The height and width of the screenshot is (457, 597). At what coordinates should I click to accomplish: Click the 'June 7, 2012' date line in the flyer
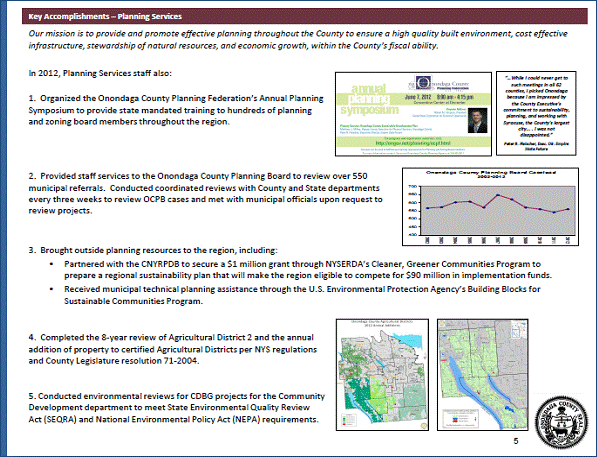click(440, 97)
